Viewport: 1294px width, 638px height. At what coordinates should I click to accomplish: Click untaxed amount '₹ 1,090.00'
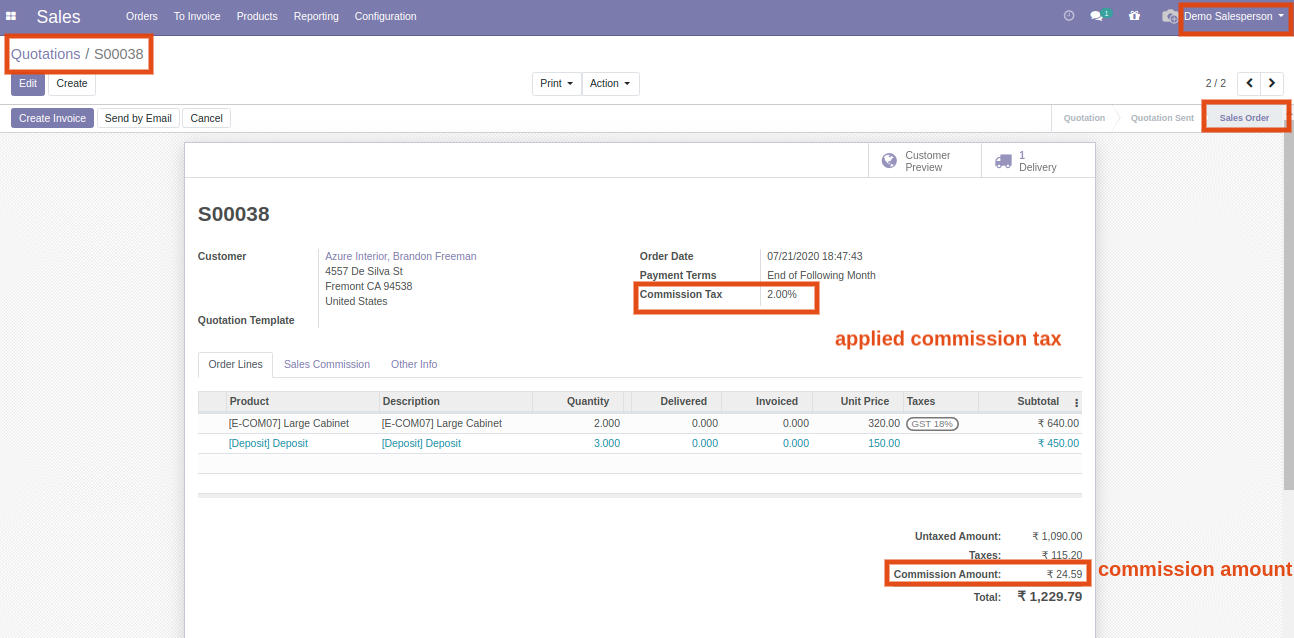coord(1057,537)
